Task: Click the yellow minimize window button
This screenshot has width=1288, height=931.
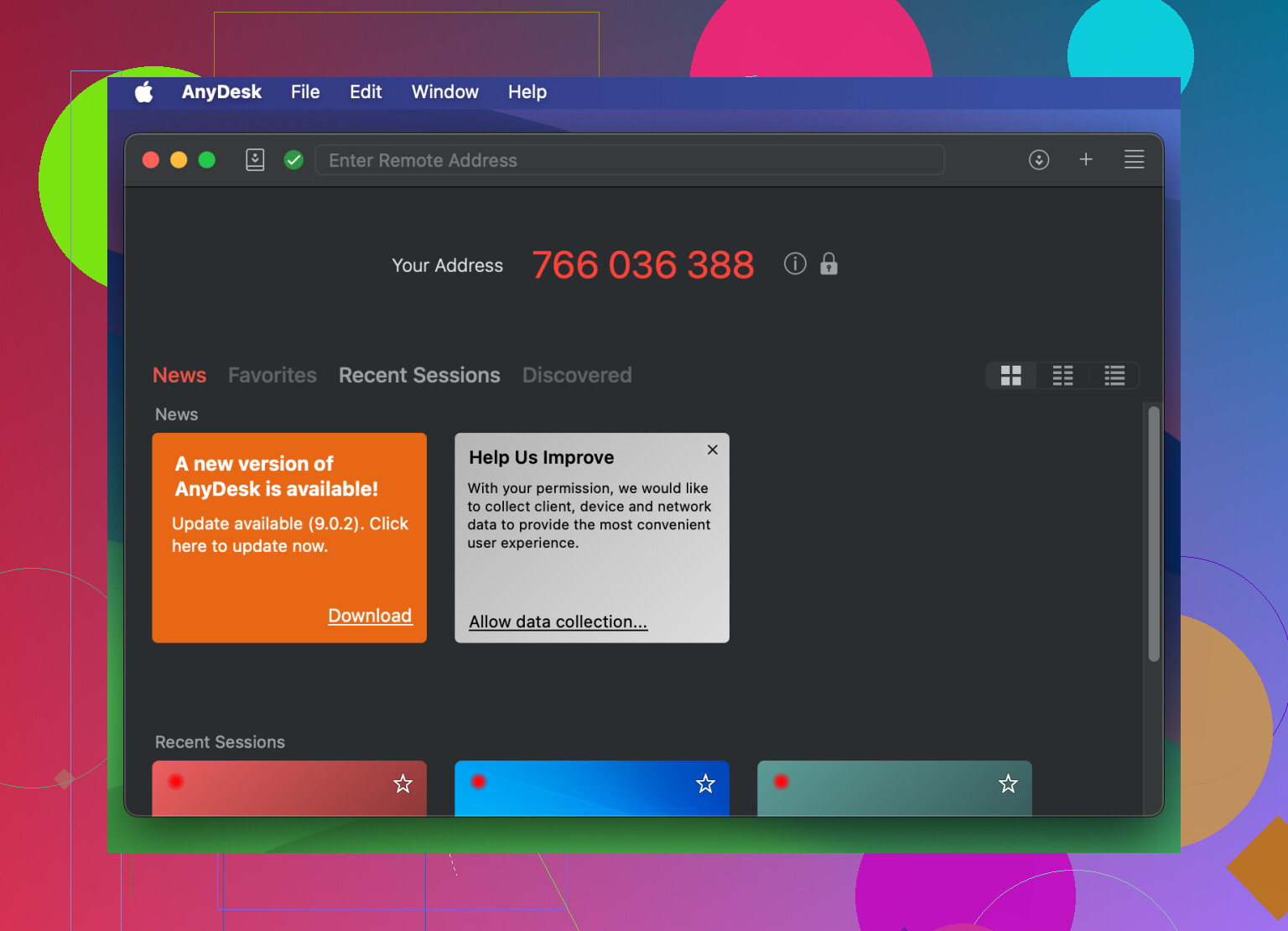Action: point(179,159)
